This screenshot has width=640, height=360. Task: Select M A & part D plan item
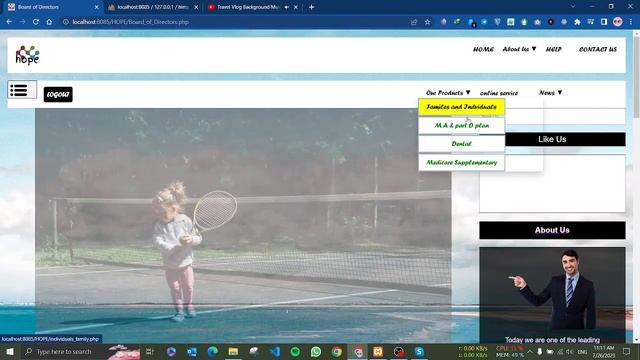point(461,125)
